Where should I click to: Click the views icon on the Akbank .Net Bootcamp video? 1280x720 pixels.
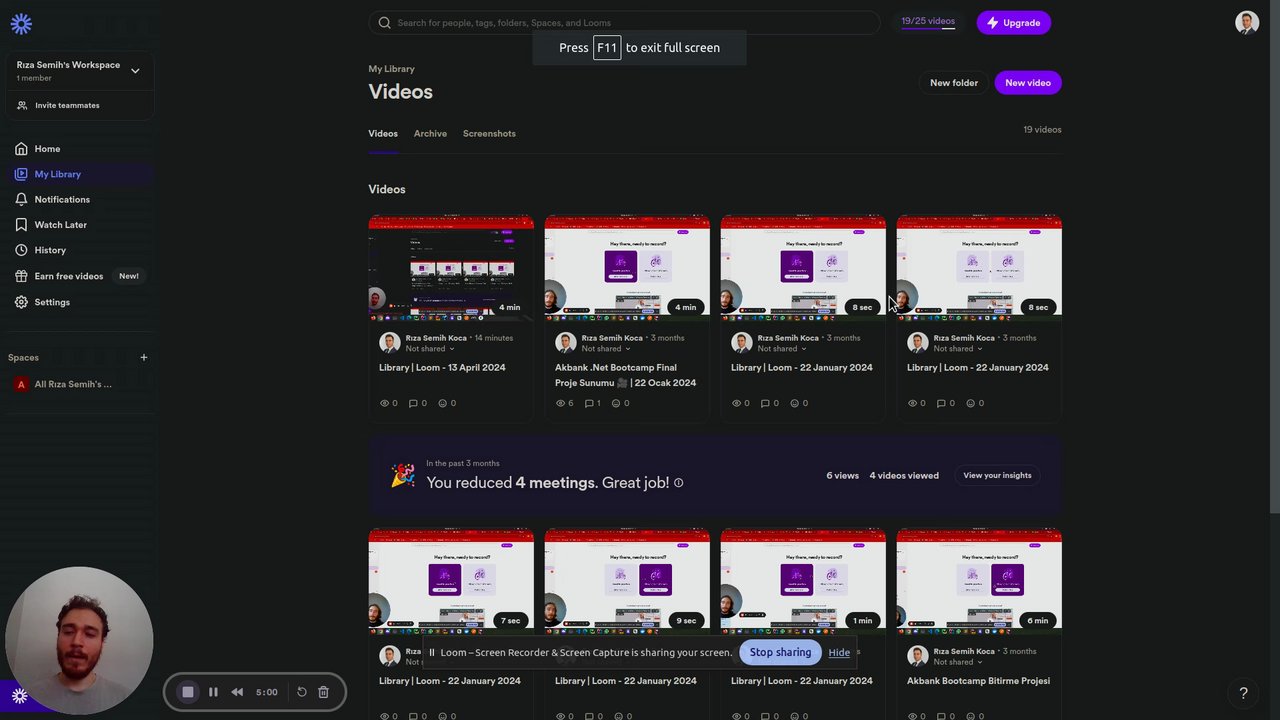561,403
